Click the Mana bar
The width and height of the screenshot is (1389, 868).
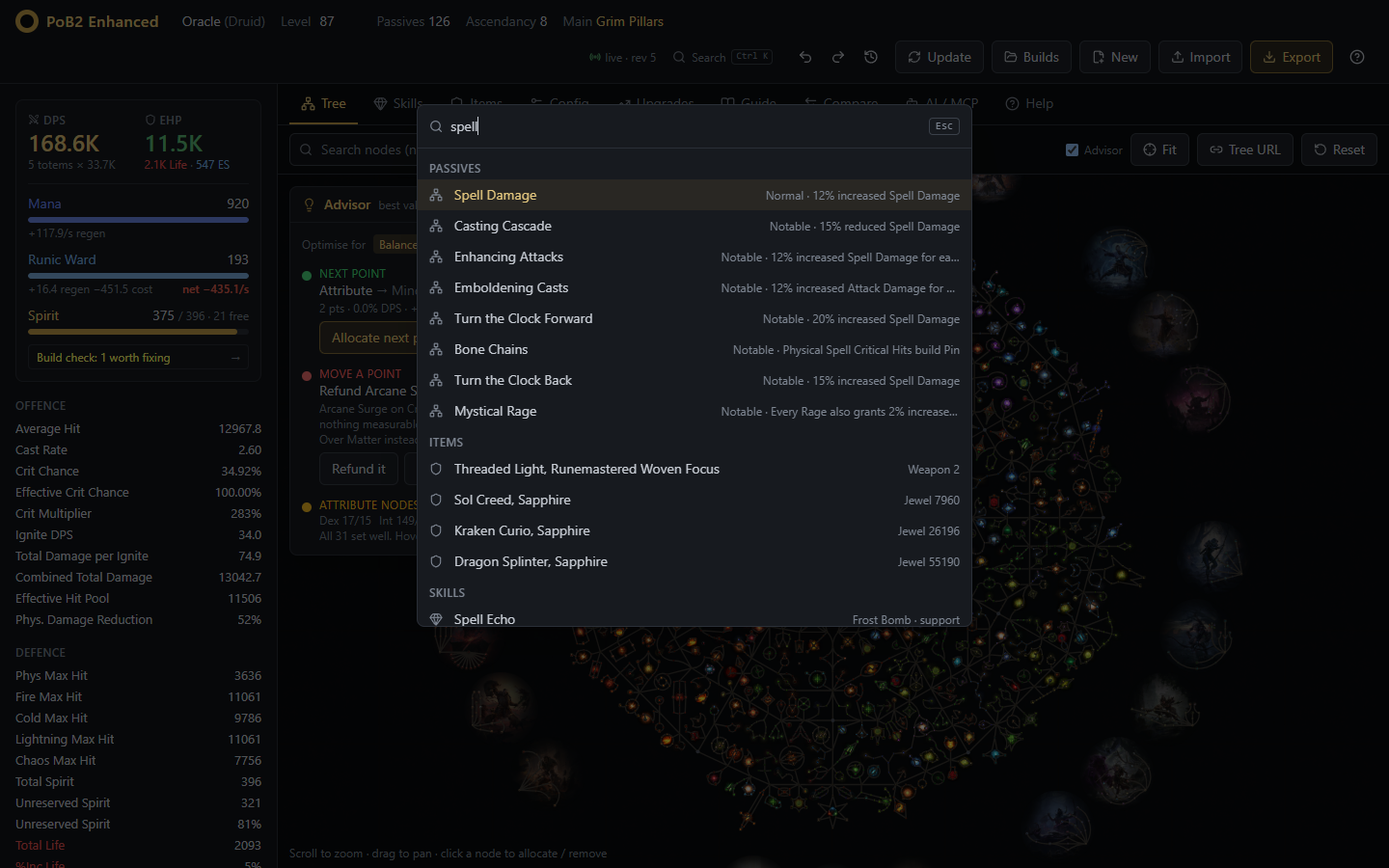click(138, 220)
